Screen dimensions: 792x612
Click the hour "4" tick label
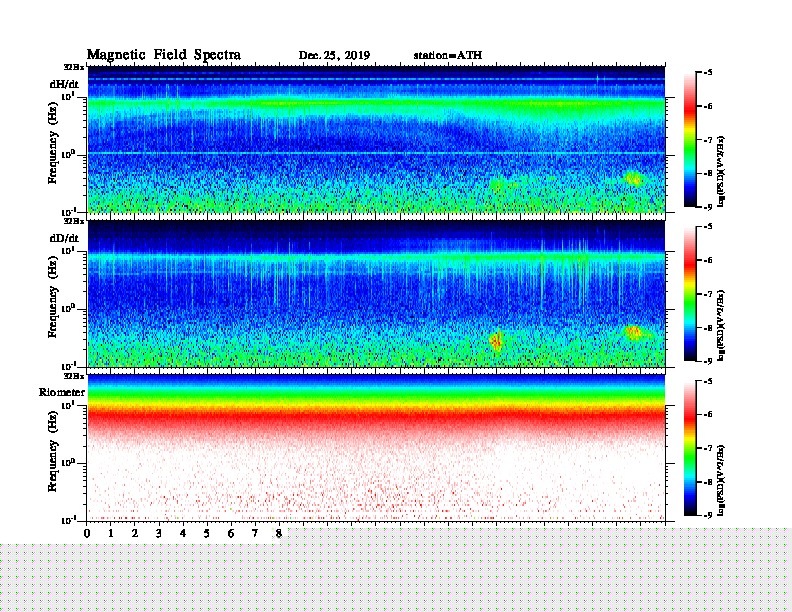[x=183, y=533]
